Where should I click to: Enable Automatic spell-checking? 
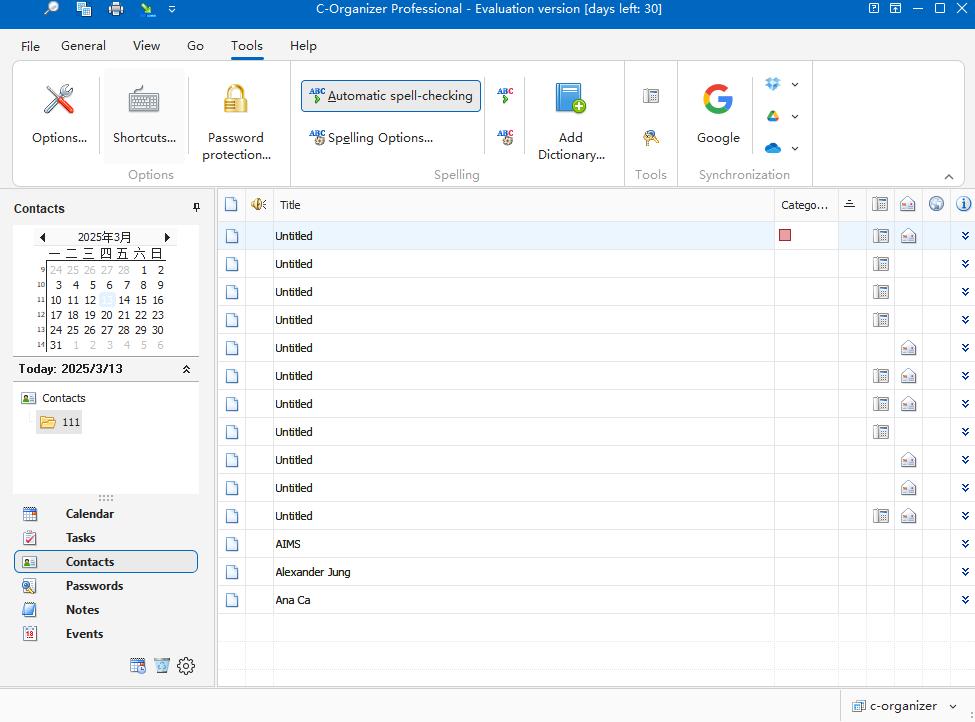pyautogui.click(x=390, y=95)
